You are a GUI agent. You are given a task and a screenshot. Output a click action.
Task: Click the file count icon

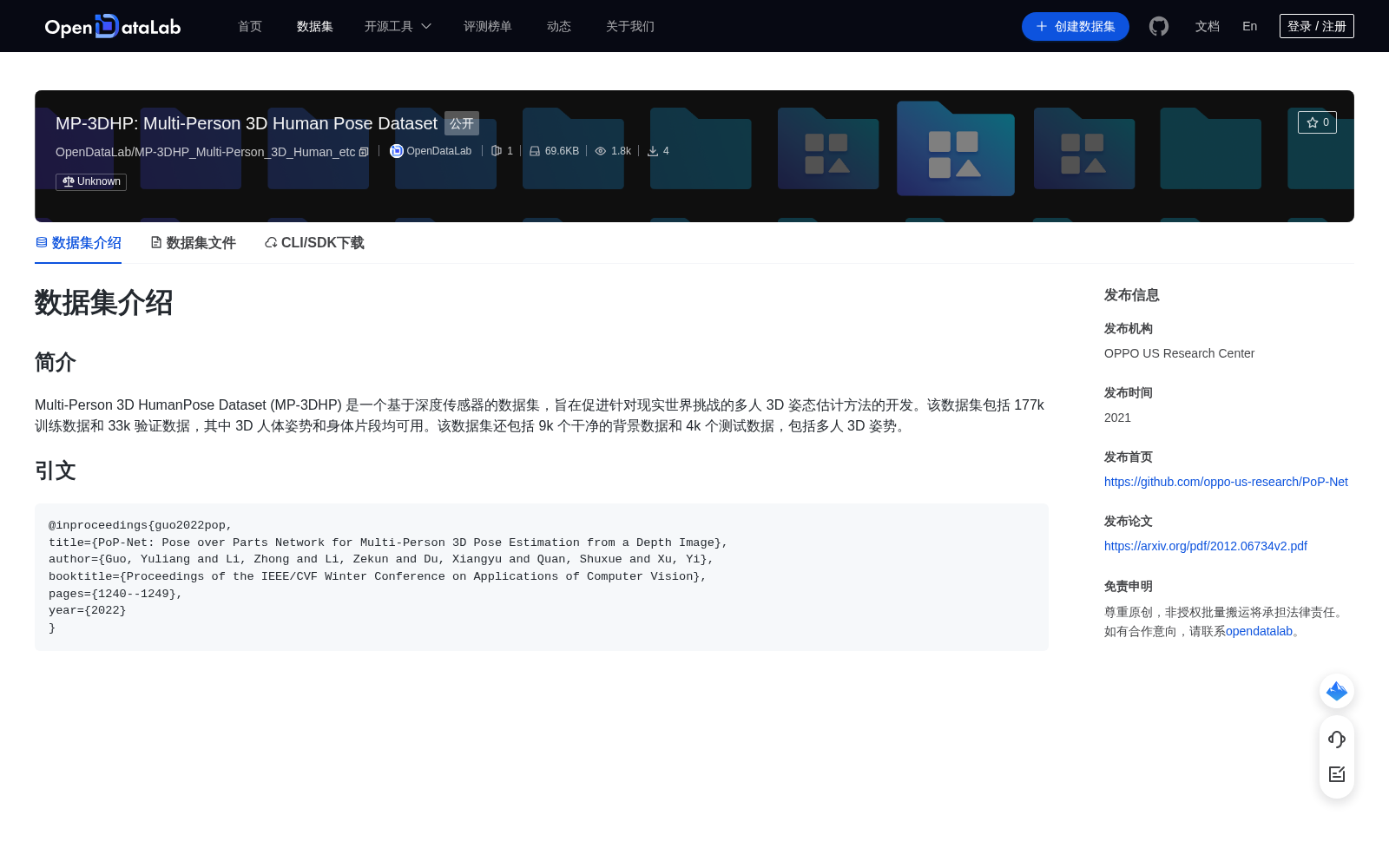tap(497, 151)
